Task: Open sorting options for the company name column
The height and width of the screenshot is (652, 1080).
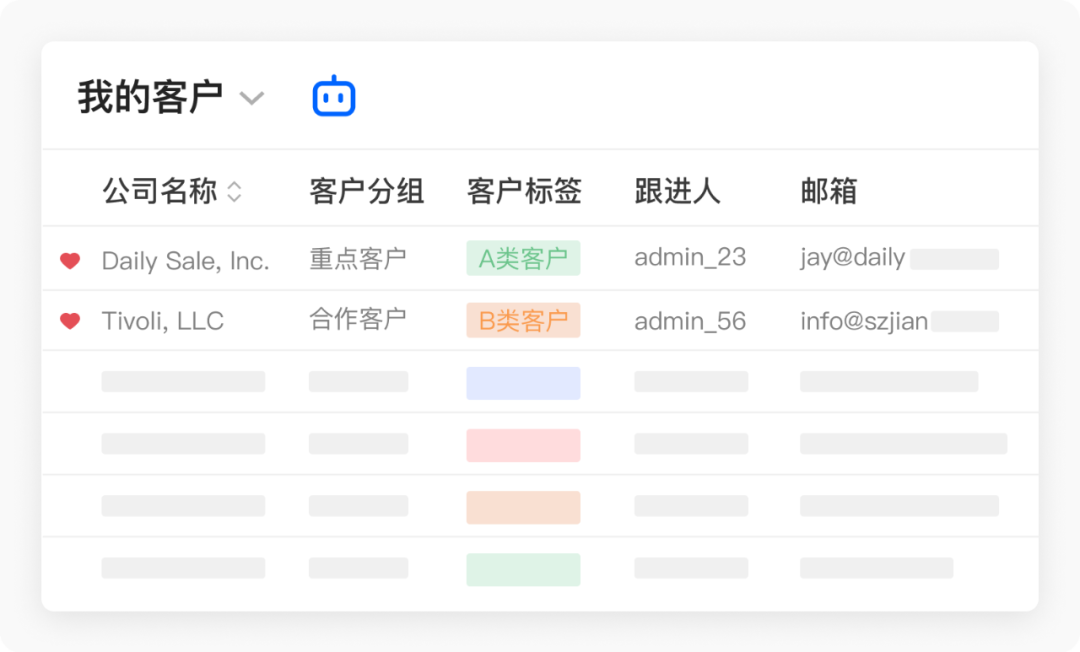Action: (235, 191)
